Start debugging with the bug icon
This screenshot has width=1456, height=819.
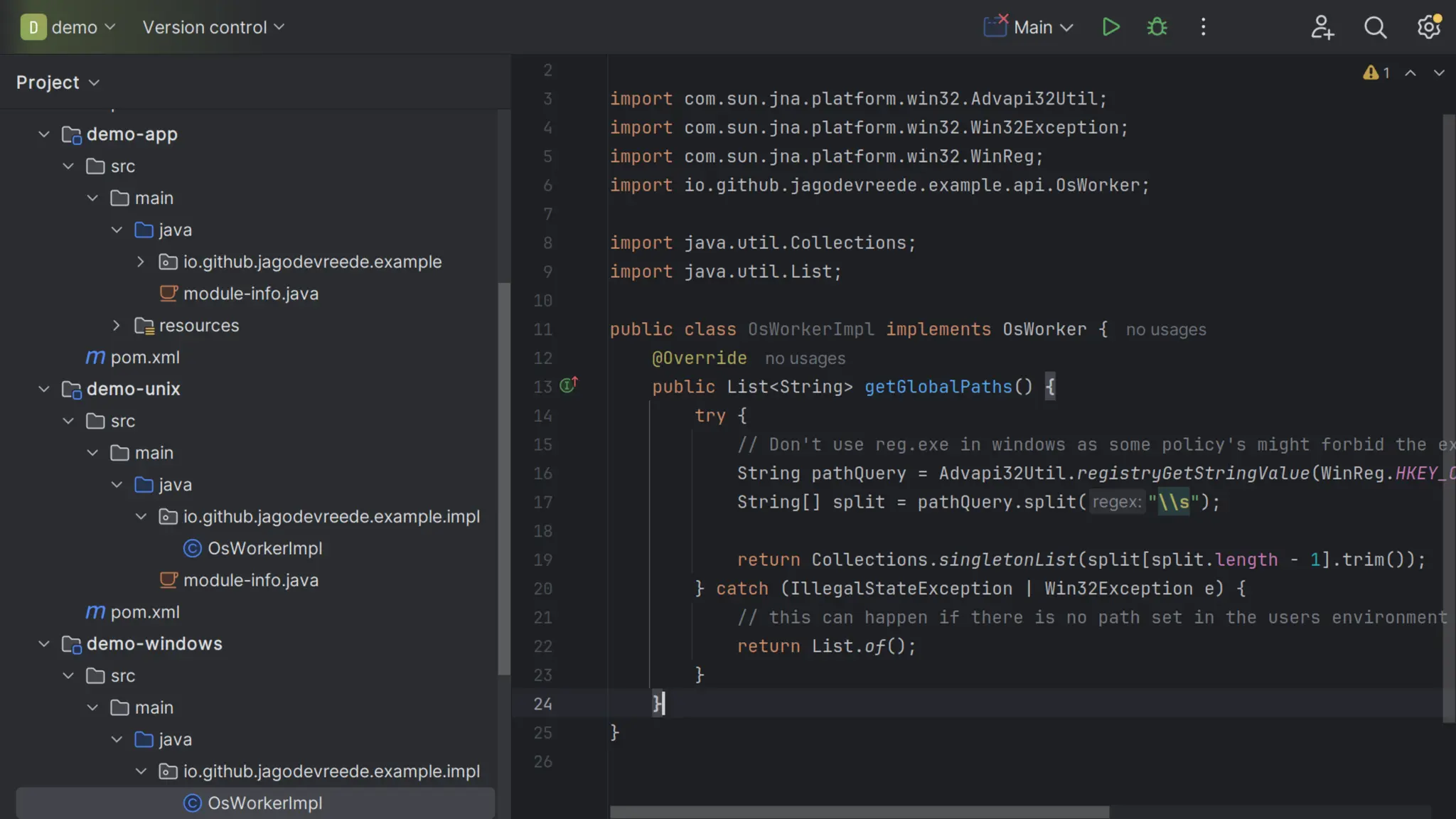point(1157,27)
